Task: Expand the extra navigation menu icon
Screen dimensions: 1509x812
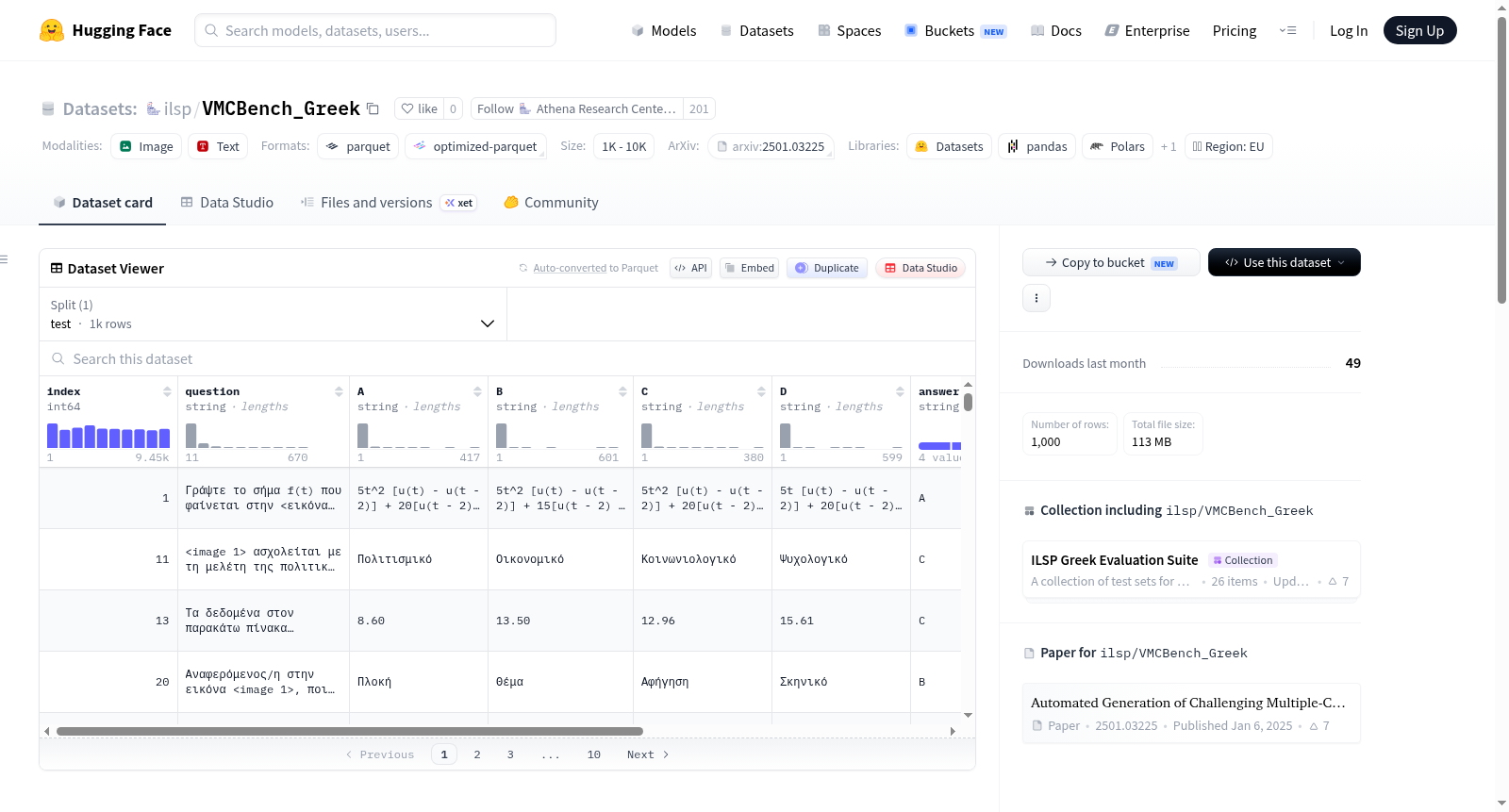Action: coord(1287,30)
